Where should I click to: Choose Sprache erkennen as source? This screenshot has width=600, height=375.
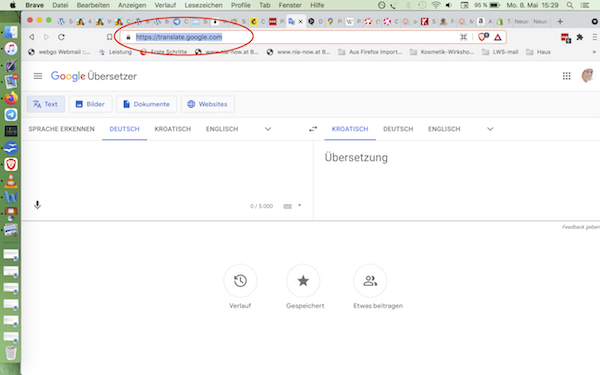point(61,129)
